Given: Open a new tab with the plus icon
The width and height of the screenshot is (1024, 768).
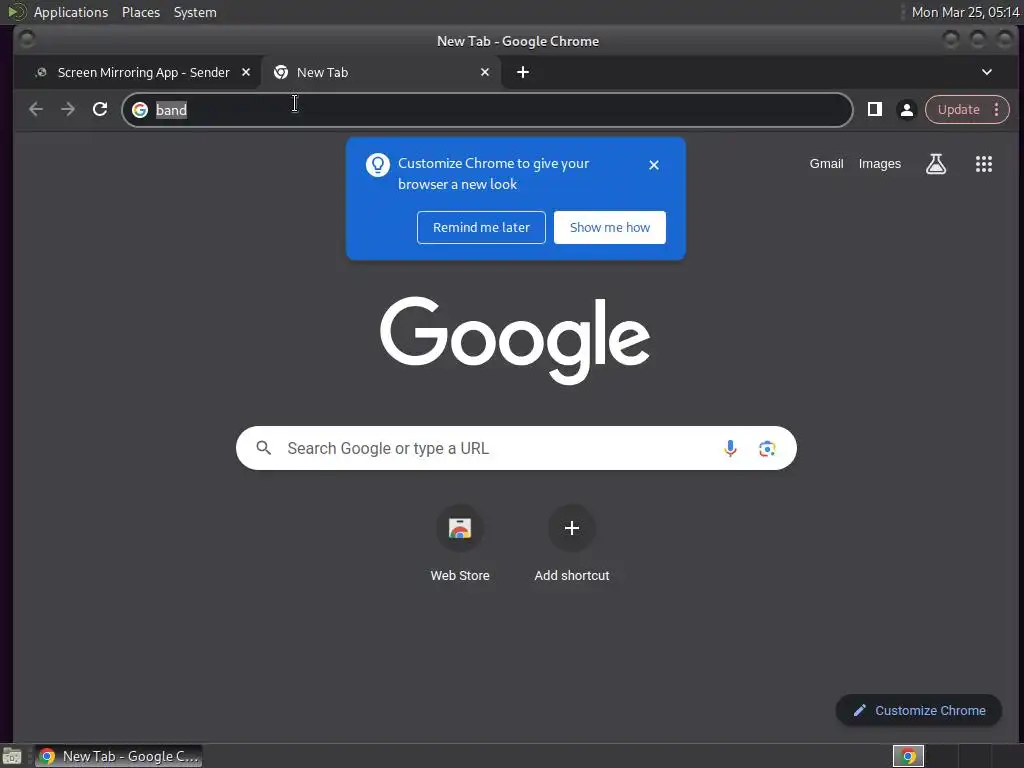Looking at the screenshot, I should (523, 72).
